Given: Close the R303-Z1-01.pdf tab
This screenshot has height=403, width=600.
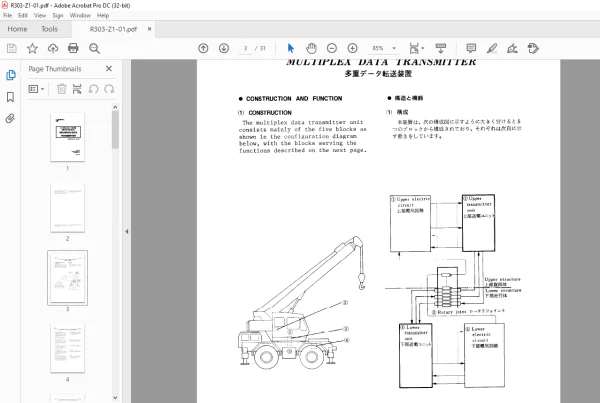Looking at the screenshot, I should pos(150,29).
